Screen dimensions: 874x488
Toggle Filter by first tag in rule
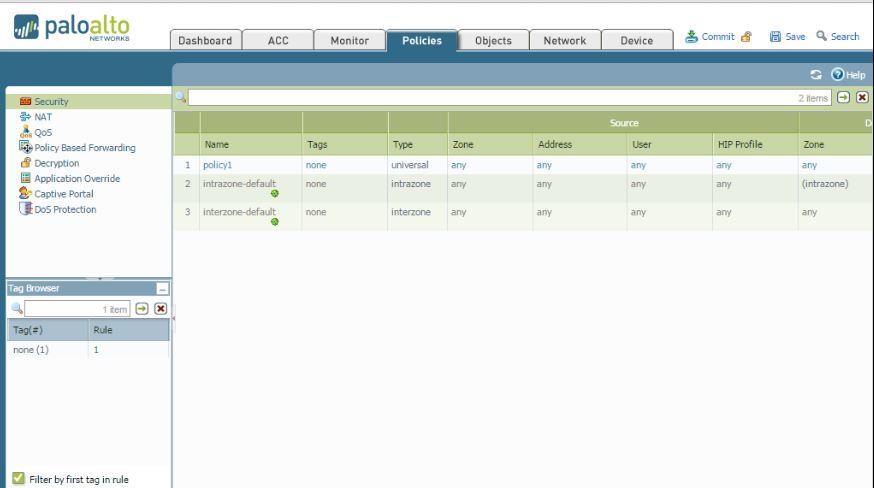point(18,479)
